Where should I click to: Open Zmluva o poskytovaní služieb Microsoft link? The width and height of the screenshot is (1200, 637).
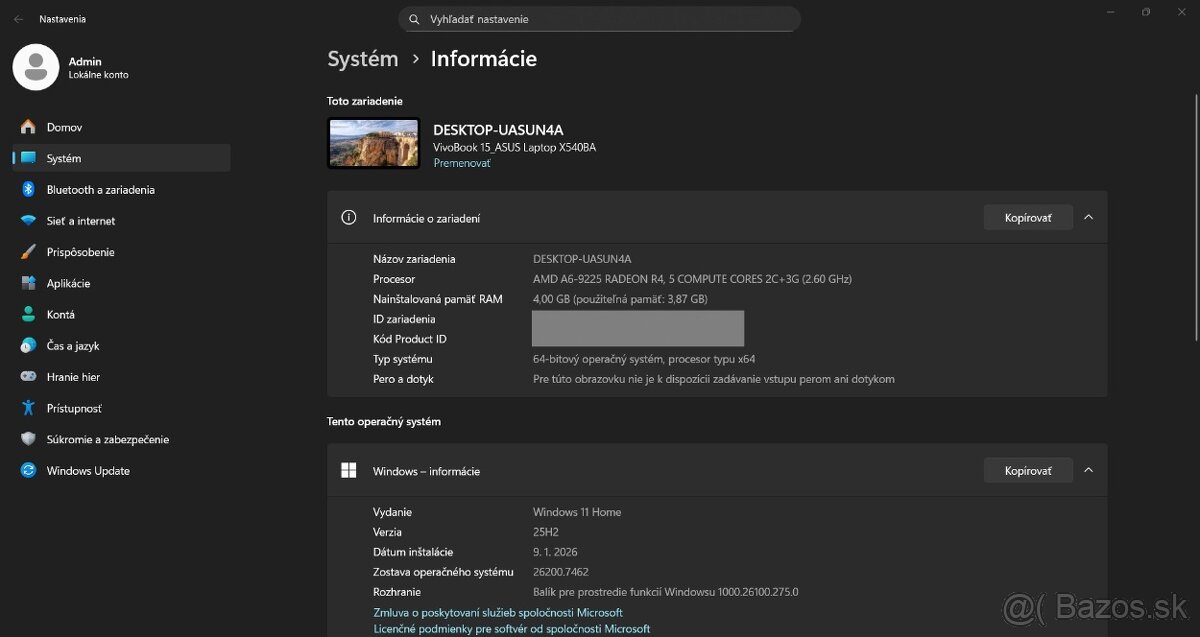point(498,612)
